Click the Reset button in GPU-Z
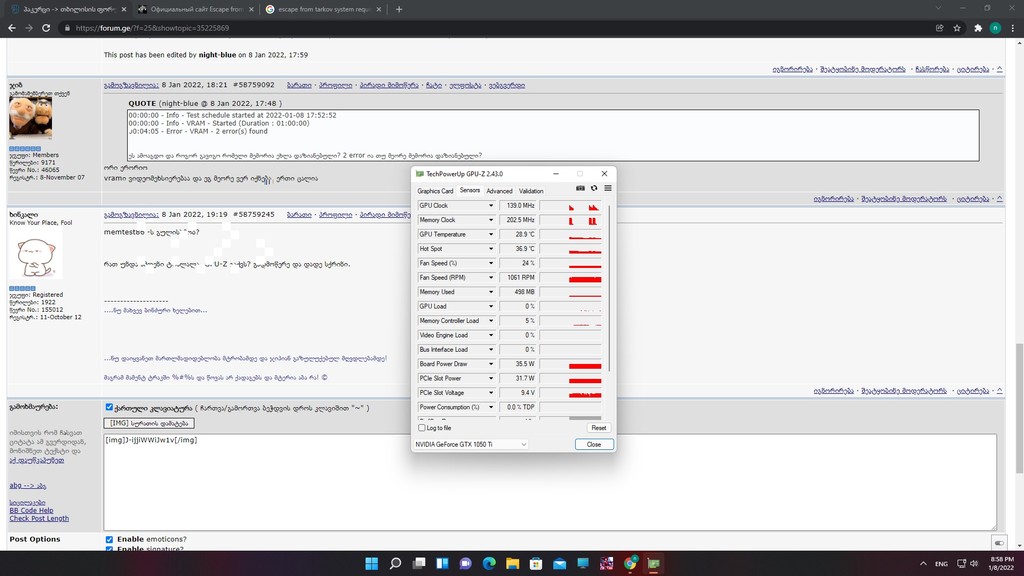 point(598,428)
